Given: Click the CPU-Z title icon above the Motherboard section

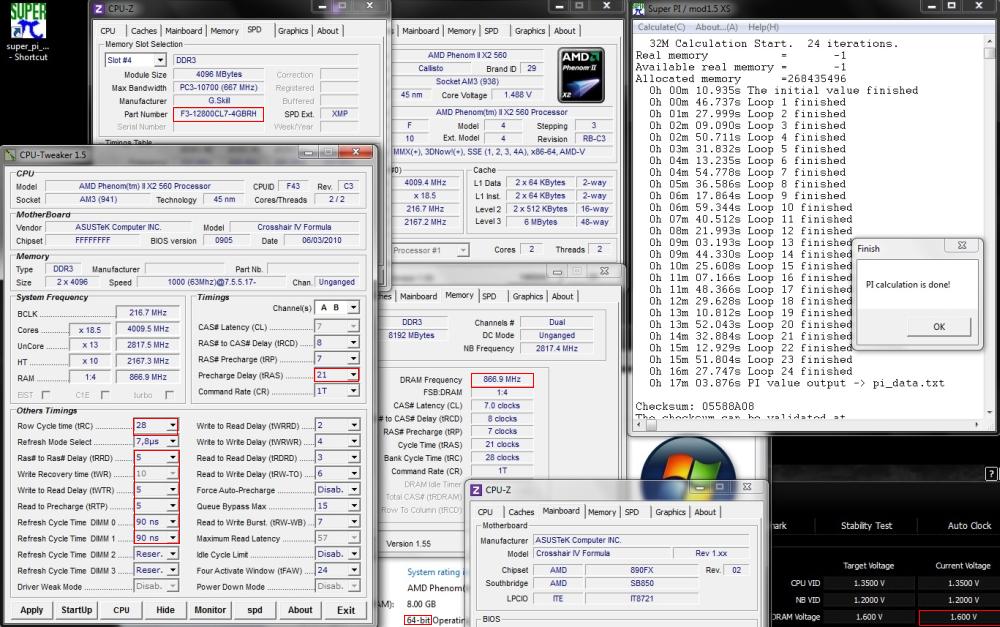Looking at the screenshot, I should [x=476, y=490].
